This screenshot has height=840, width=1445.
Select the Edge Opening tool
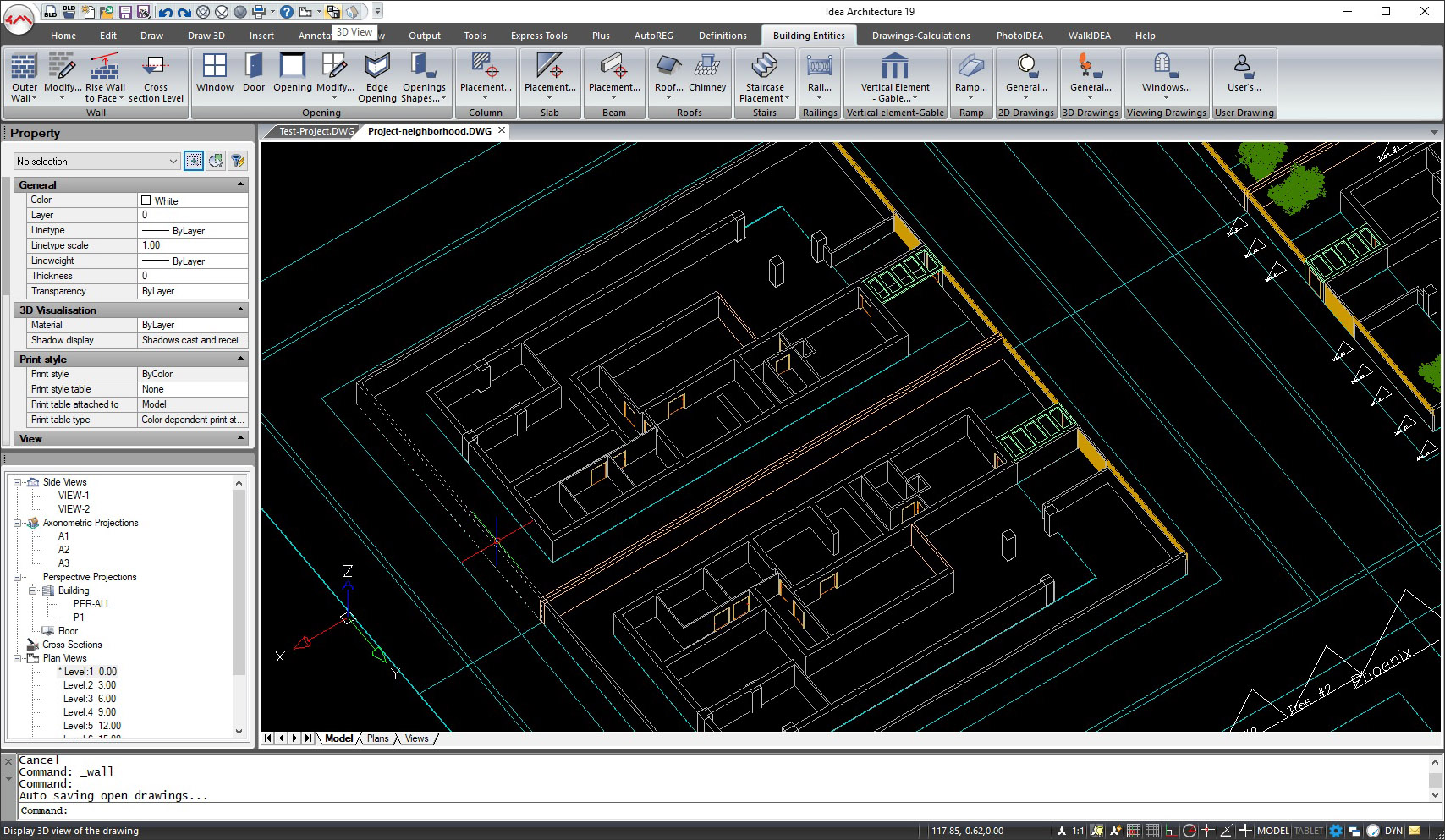click(x=377, y=78)
